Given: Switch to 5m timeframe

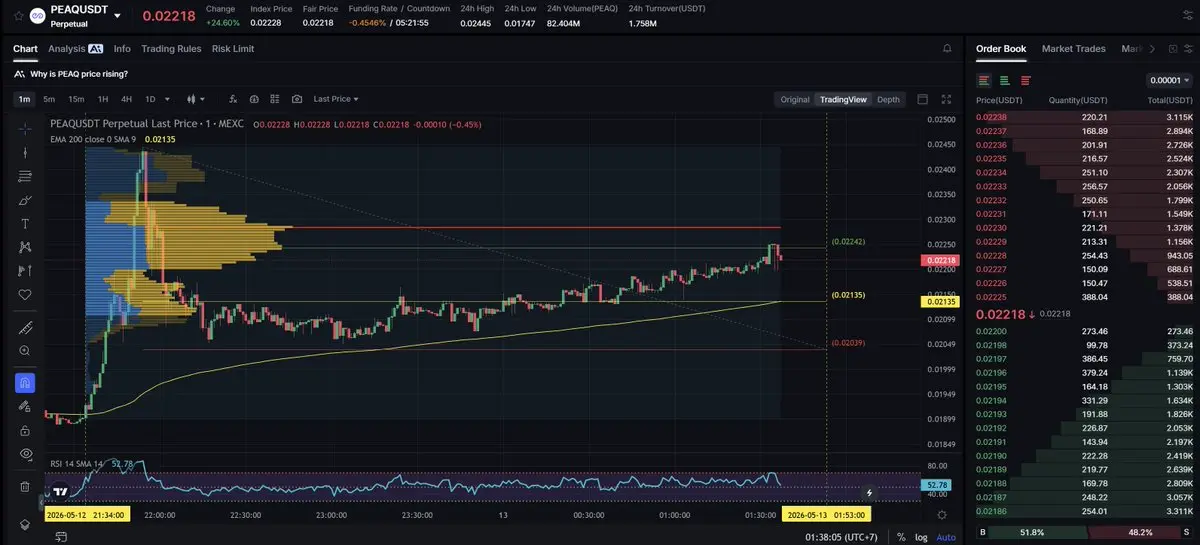Looking at the screenshot, I should pyautogui.click(x=49, y=99).
